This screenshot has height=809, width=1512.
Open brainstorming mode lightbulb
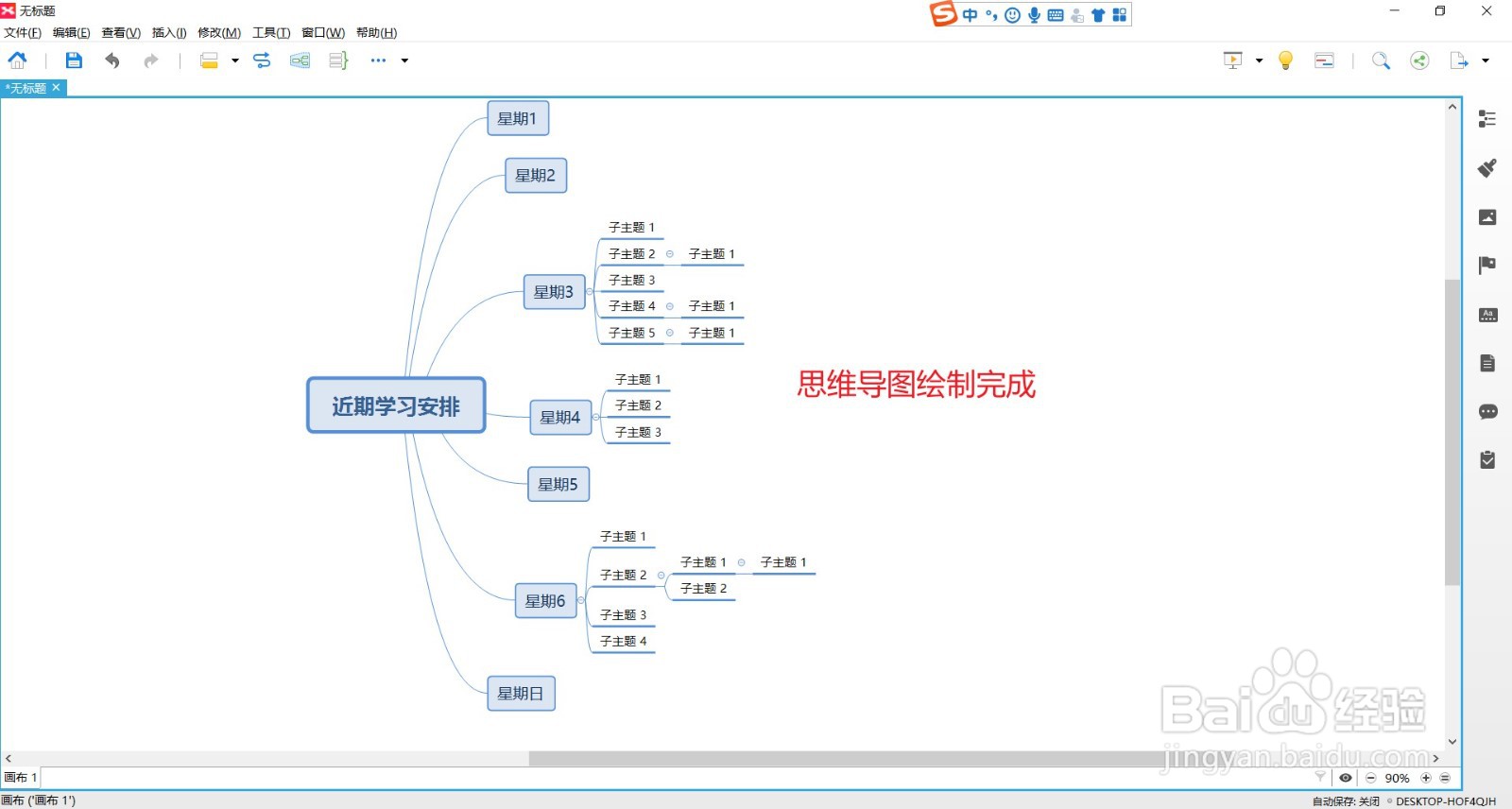click(1285, 60)
